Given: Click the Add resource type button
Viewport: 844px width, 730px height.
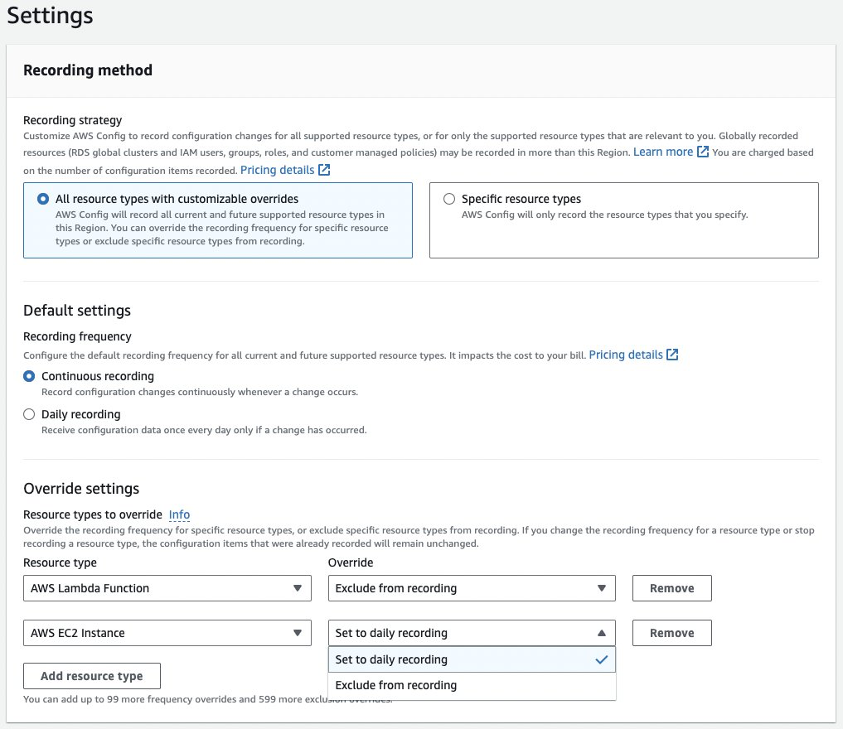Looking at the screenshot, I should coord(91,676).
